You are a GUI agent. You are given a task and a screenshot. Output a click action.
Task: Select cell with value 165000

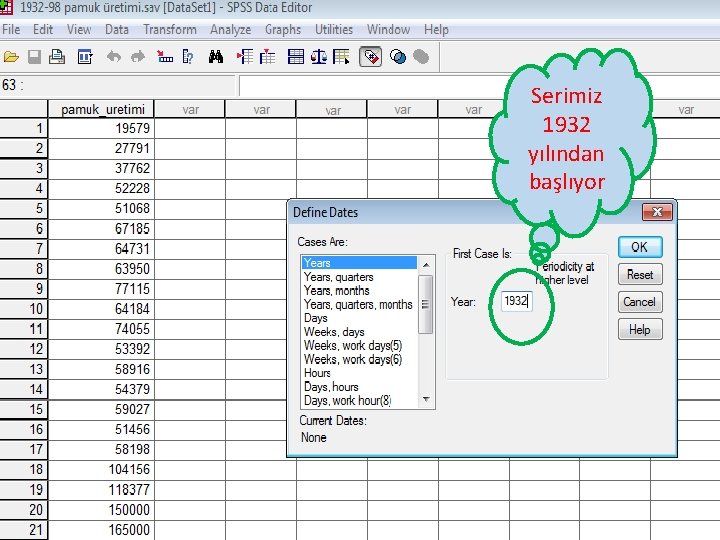[x=101, y=530]
